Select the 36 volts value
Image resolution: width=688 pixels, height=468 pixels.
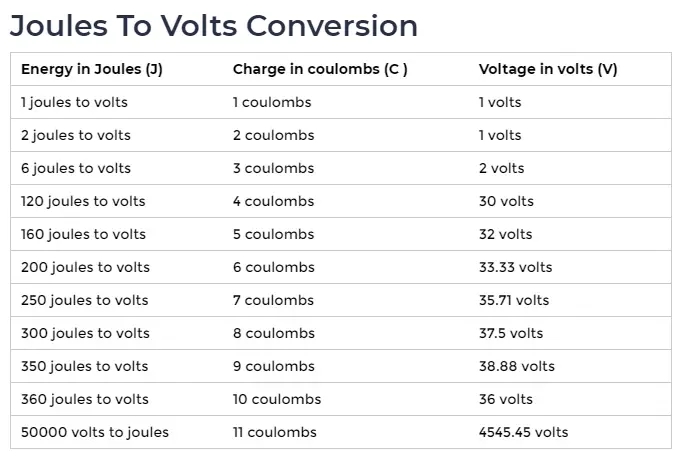[x=506, y=399]
